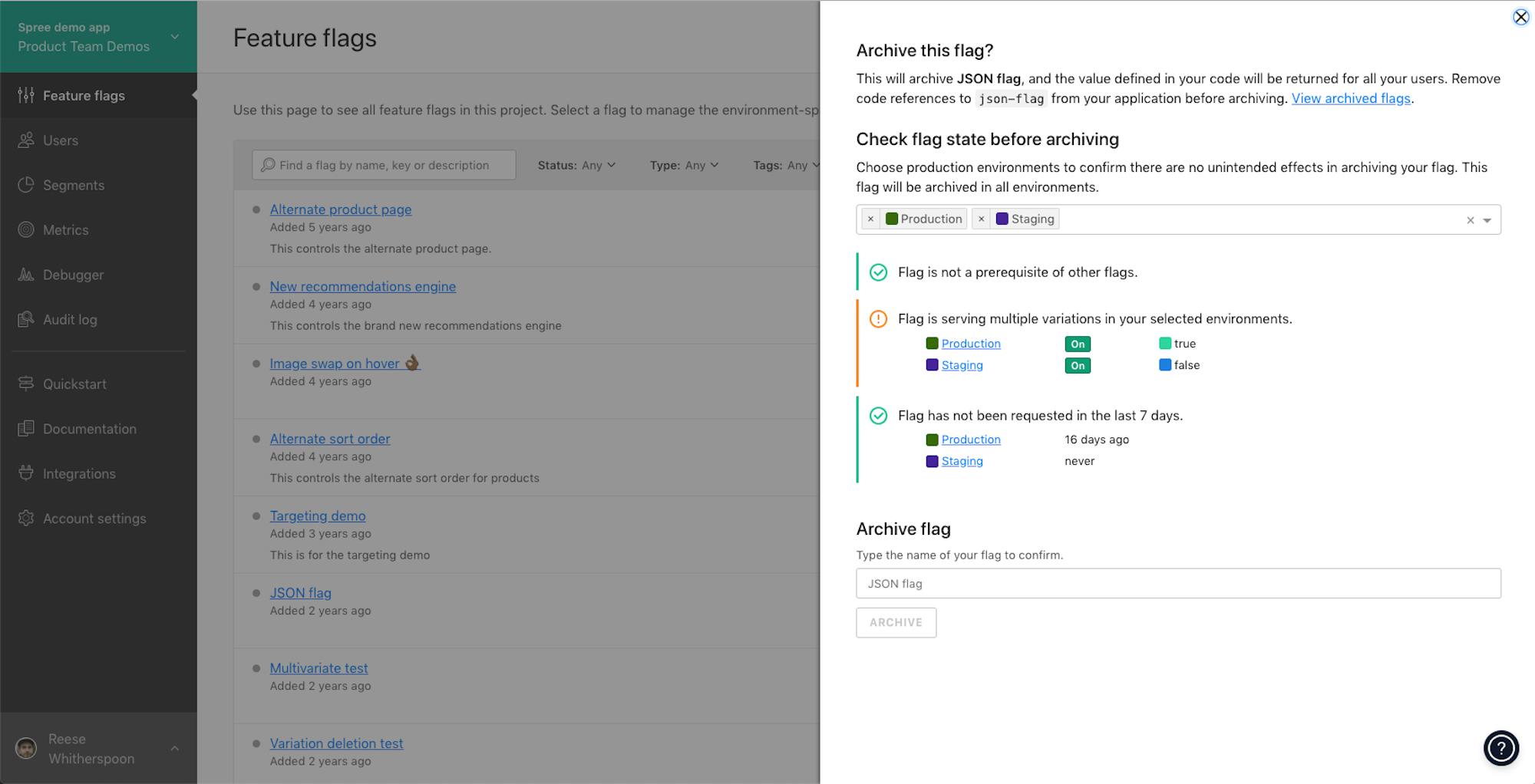Click the teal true variation swatch
The height and width of the screenshot is (784, 1535).
1165,344
